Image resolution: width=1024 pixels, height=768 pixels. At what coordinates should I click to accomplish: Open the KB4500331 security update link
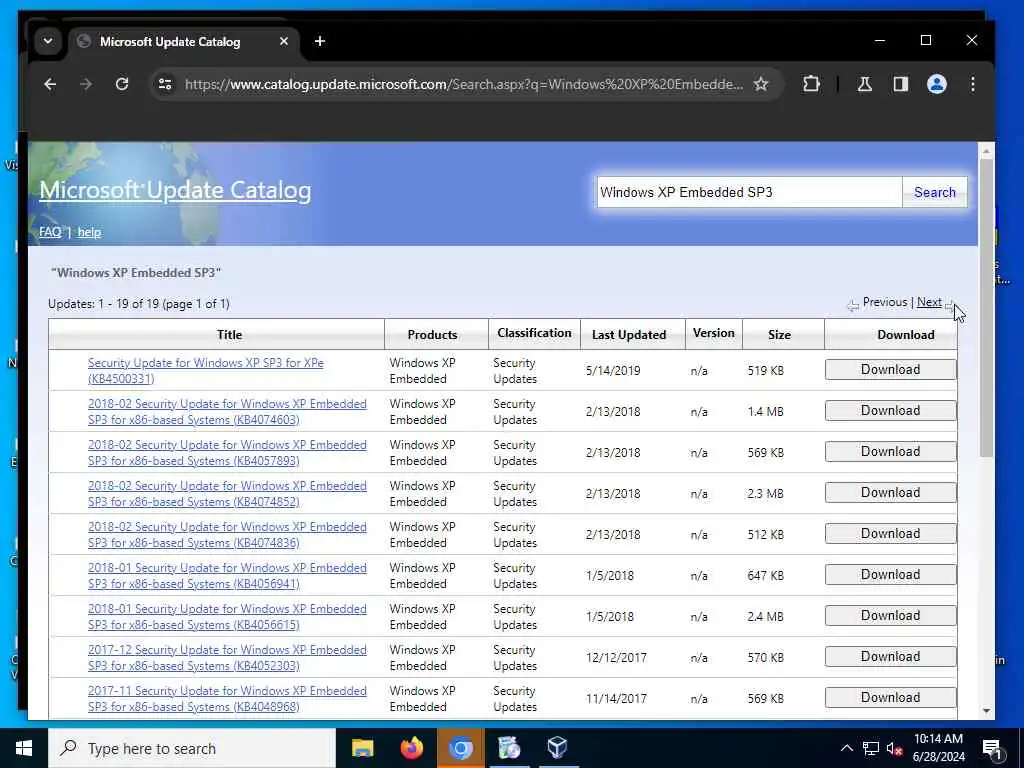[x=205, y=370]
